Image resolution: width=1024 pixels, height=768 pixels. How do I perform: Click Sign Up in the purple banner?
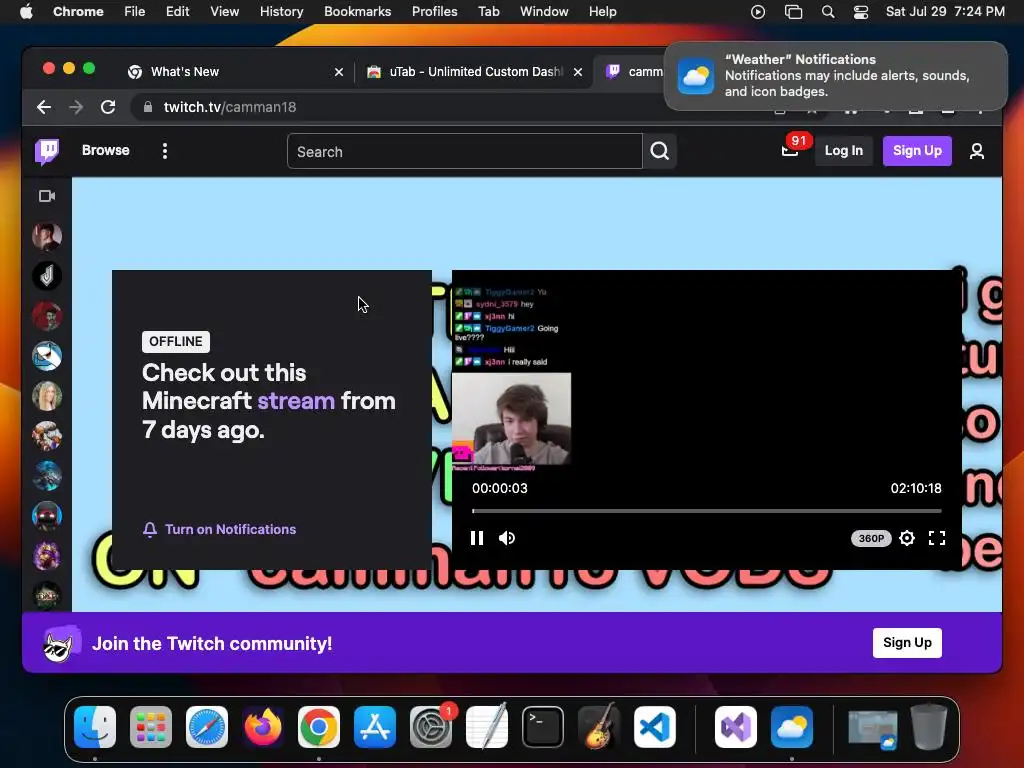tap(907, 643)
